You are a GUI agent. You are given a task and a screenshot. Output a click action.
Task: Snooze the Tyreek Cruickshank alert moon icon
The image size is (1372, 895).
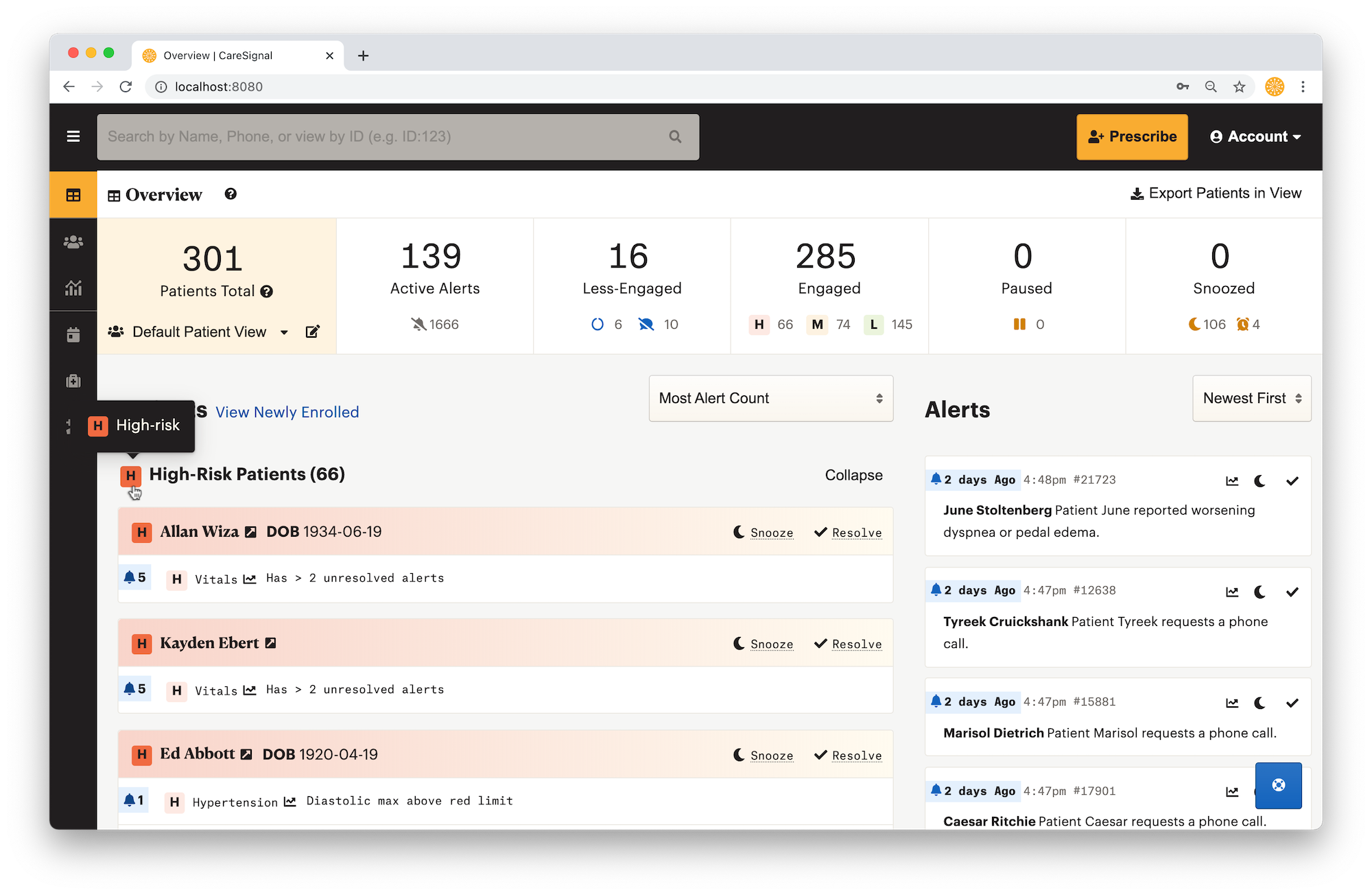1259,592
